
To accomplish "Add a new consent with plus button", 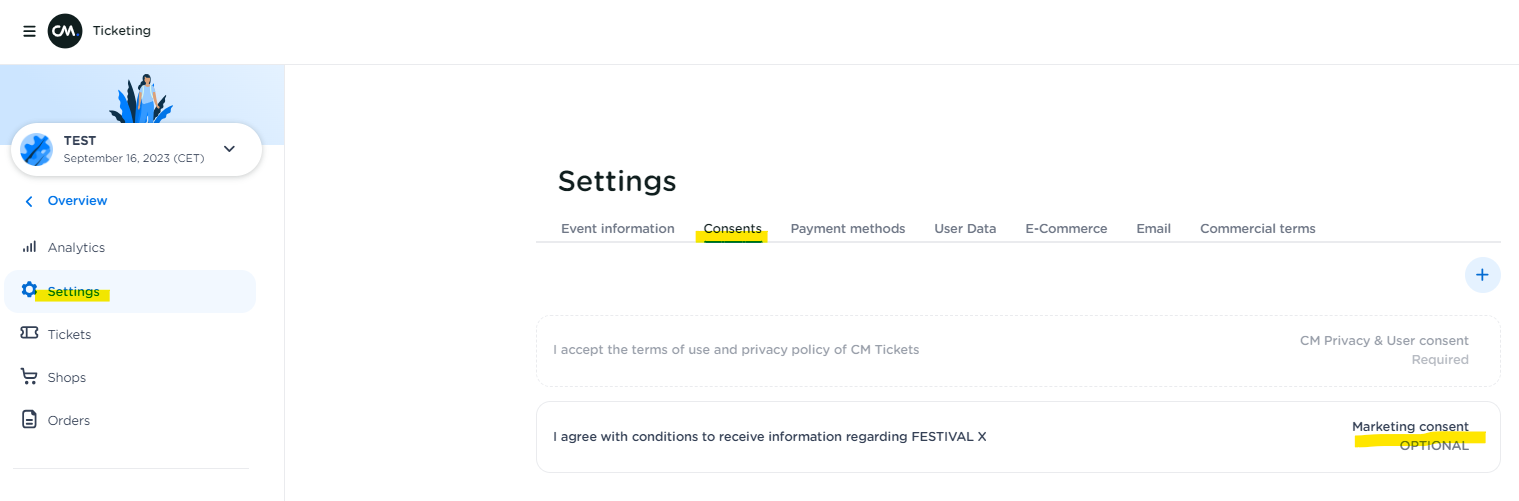I will point(1482,274).
